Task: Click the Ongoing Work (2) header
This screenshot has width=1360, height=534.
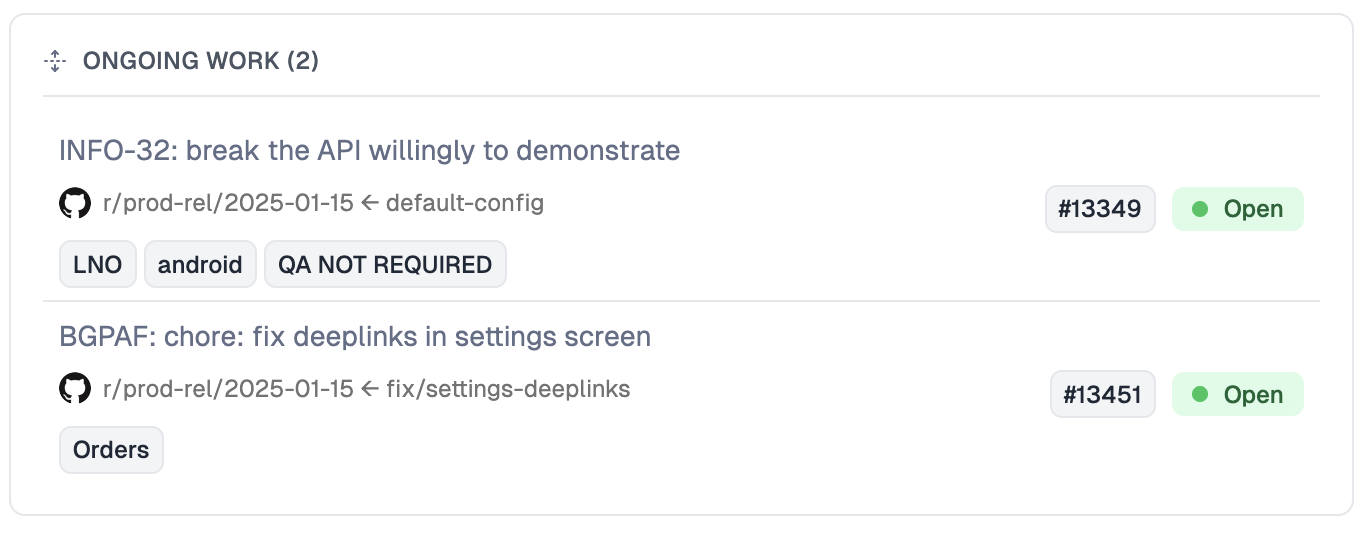Action: (x=201, y=61)
